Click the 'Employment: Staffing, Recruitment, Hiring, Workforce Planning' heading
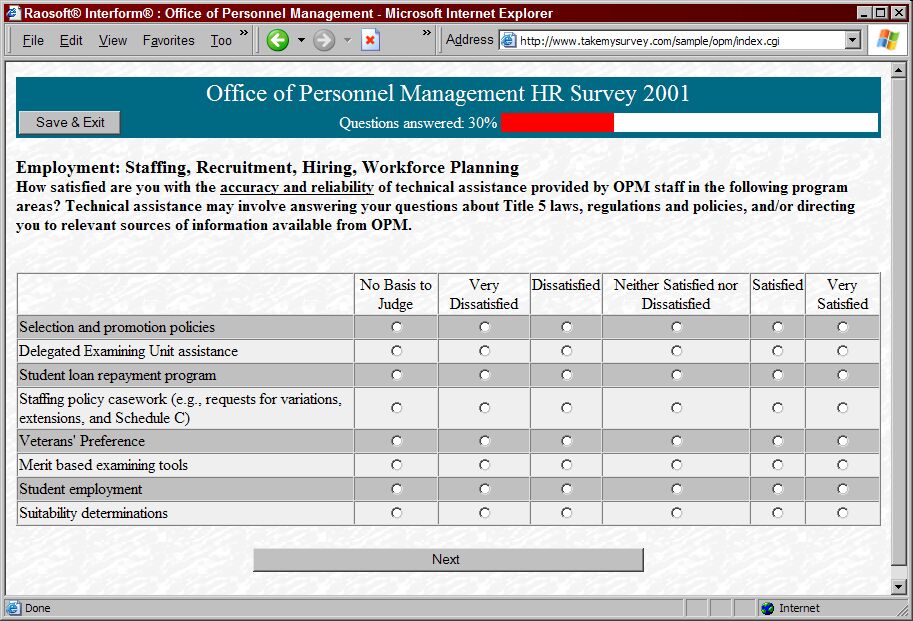This screenshot has width=913, height=621. (268, 168)
